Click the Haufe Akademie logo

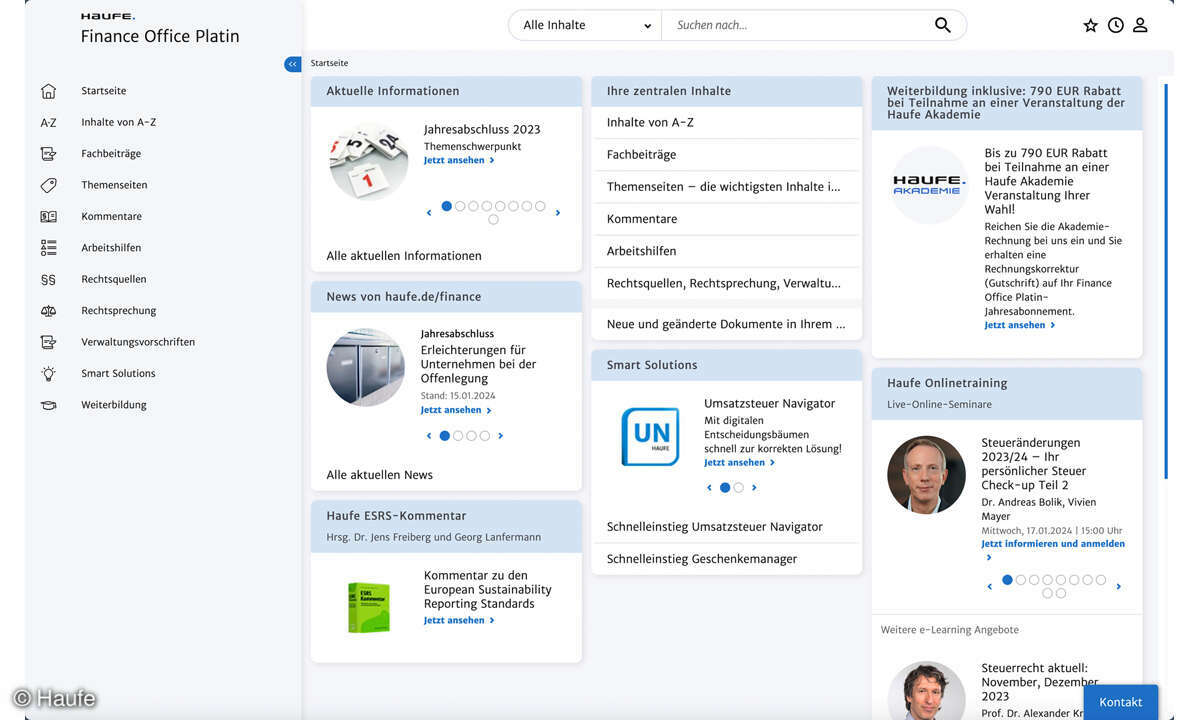point(927,185)
